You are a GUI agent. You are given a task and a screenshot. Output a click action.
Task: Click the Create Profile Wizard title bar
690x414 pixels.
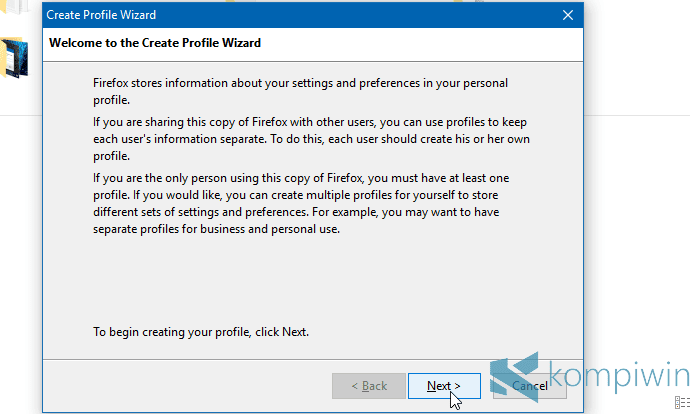[300, 15]
